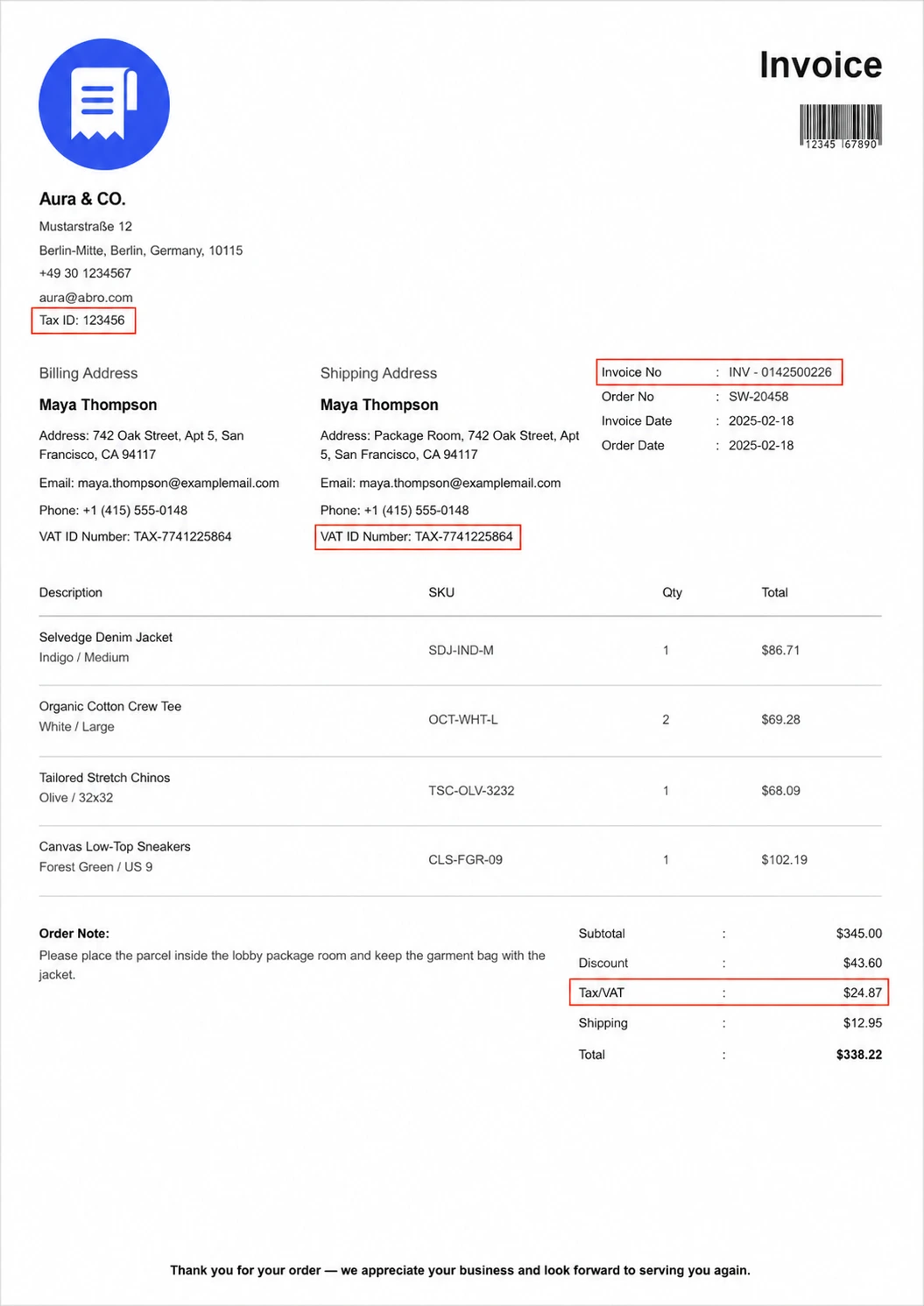924x1306 pixels.
Task: Click the billing address 742 Oak Street text
Action: click(x=142, y=445)
